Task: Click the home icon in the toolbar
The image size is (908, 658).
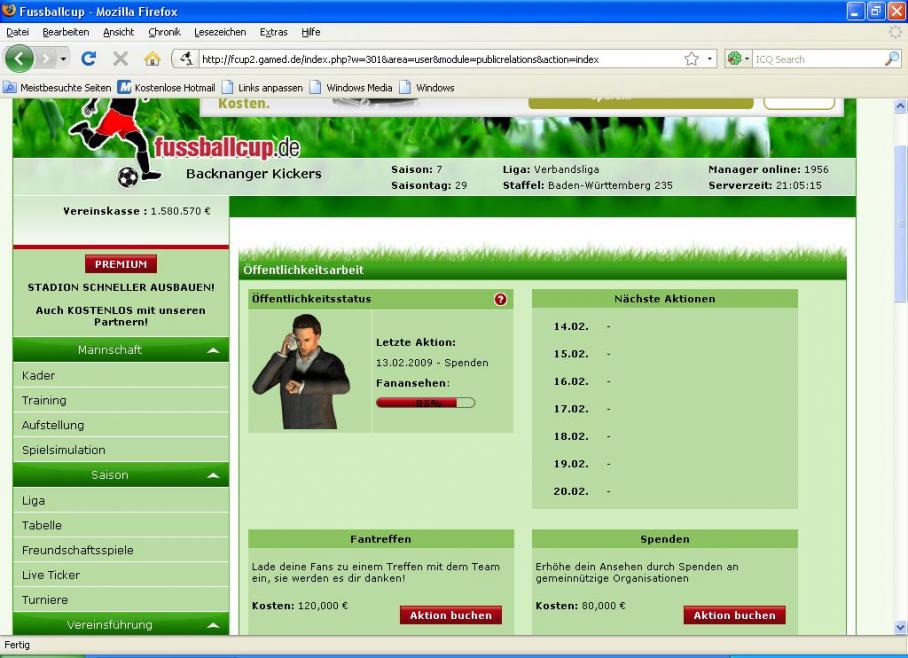Action: pos(151,59)
